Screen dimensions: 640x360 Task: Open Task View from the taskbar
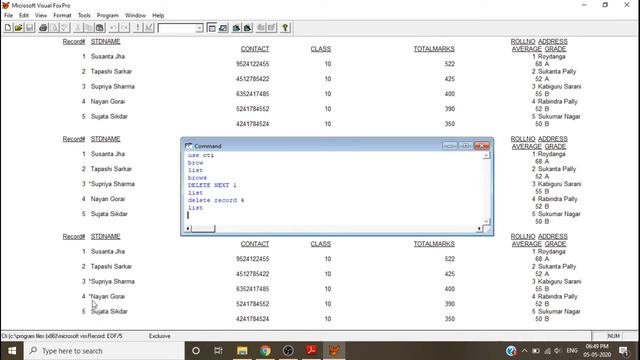(x=218, y=351)
